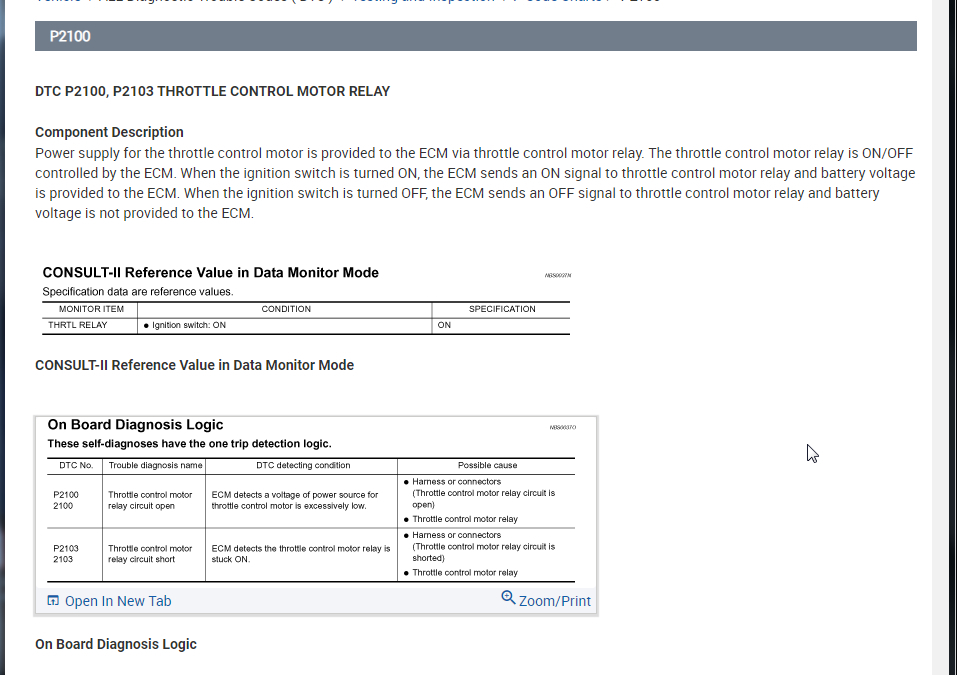Click the Open In New Tab icon
The image size is (957, 675).
(x=53, y=601)
